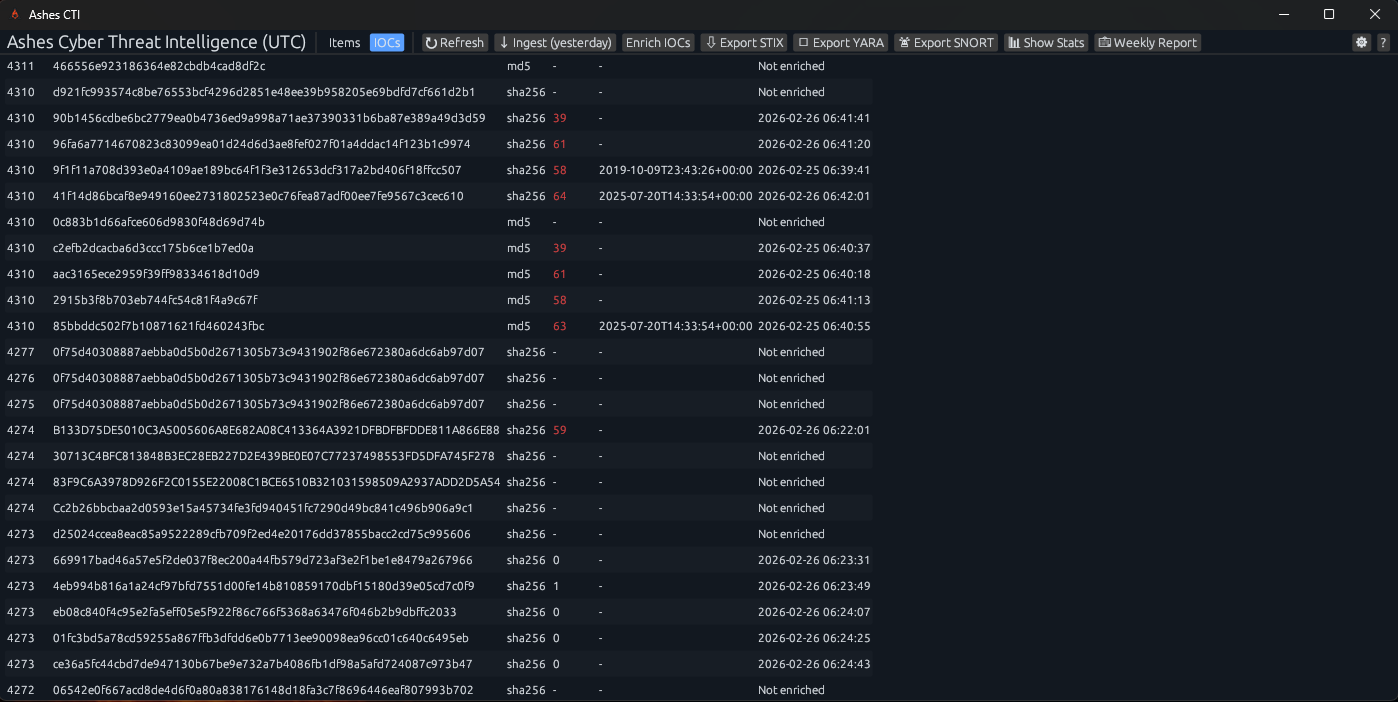This screenshot has height=702, width=1398.
Task: Export indicators as SNORT rules
Action: (x=945, y=43)
